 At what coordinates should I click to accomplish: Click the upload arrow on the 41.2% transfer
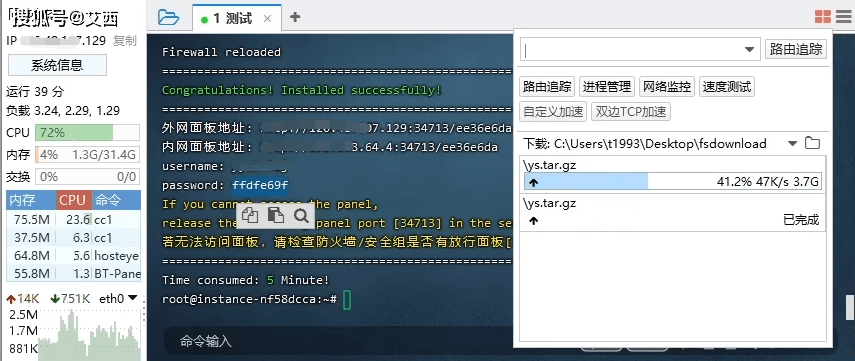(x=533, y=182)
